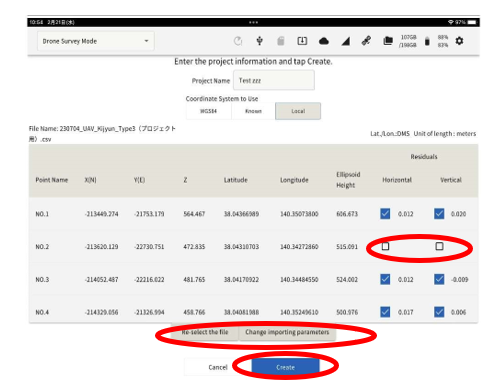Click the download/import box icon
The height and width of the screenshot is (388, 502).
tap(302, 41)
